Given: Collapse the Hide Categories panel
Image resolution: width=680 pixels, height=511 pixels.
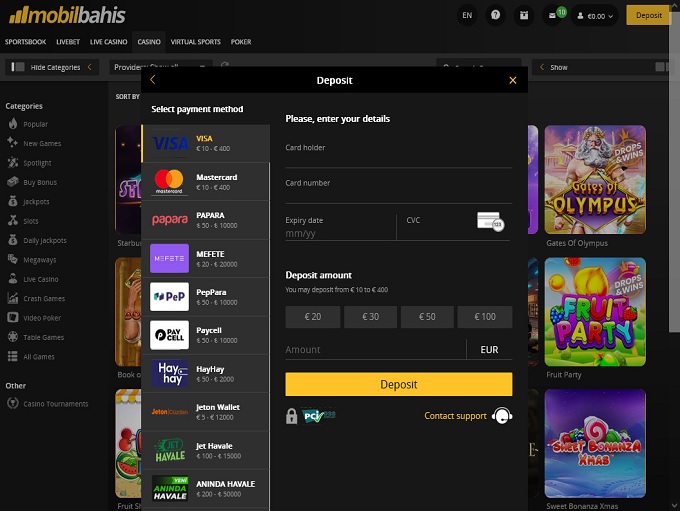Looking at the screenshot, I should 50,67.
